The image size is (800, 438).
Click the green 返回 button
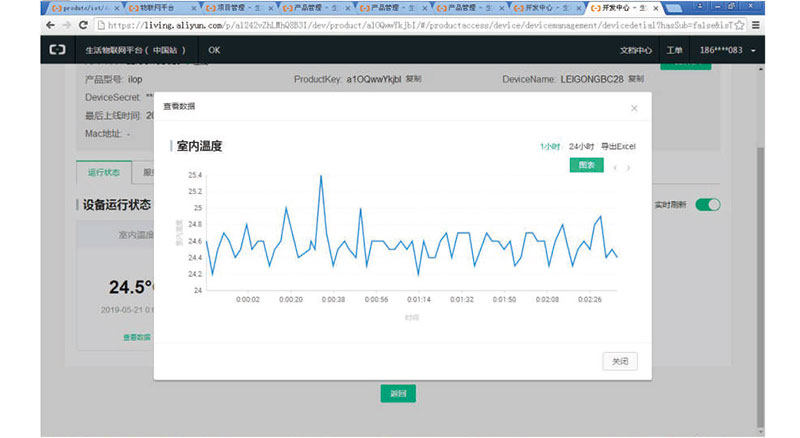coord(398,394)
